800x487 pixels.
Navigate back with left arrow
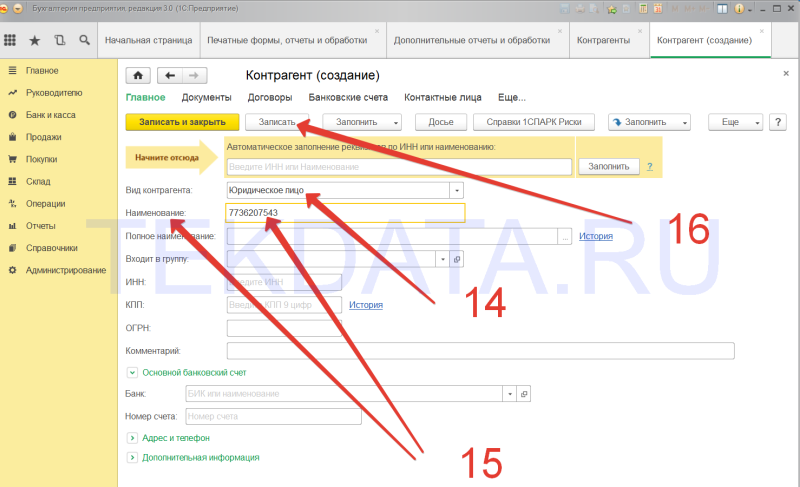coord(170,75)
